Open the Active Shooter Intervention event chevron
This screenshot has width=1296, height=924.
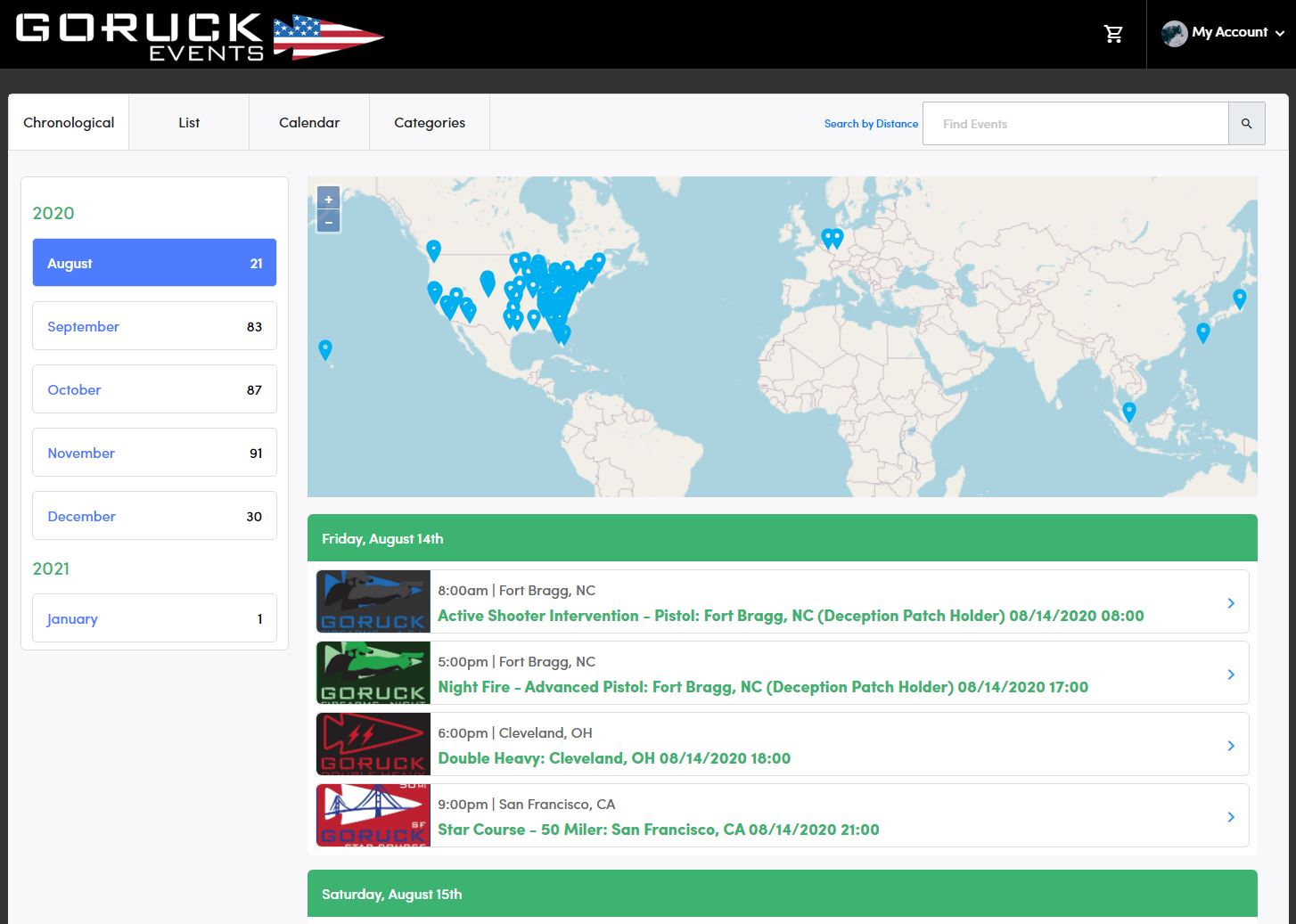pyautogui.click(x=1231, y=602)
